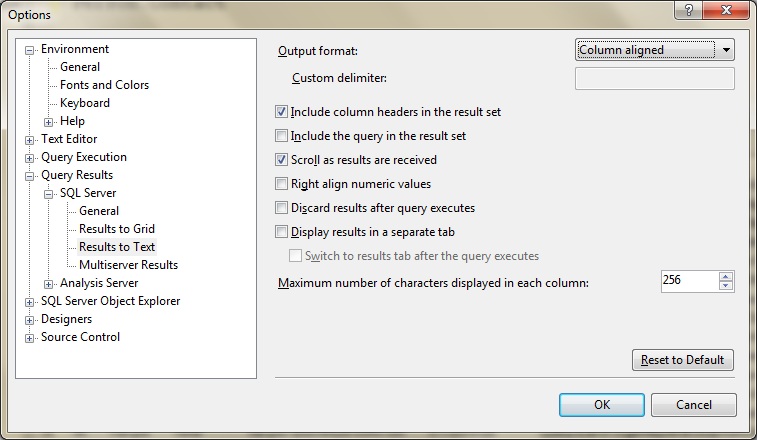This screenshot has width=757, height=440.
Task: Expand the Source Control node
Action: pyautogui.click(x=30, y=337)
